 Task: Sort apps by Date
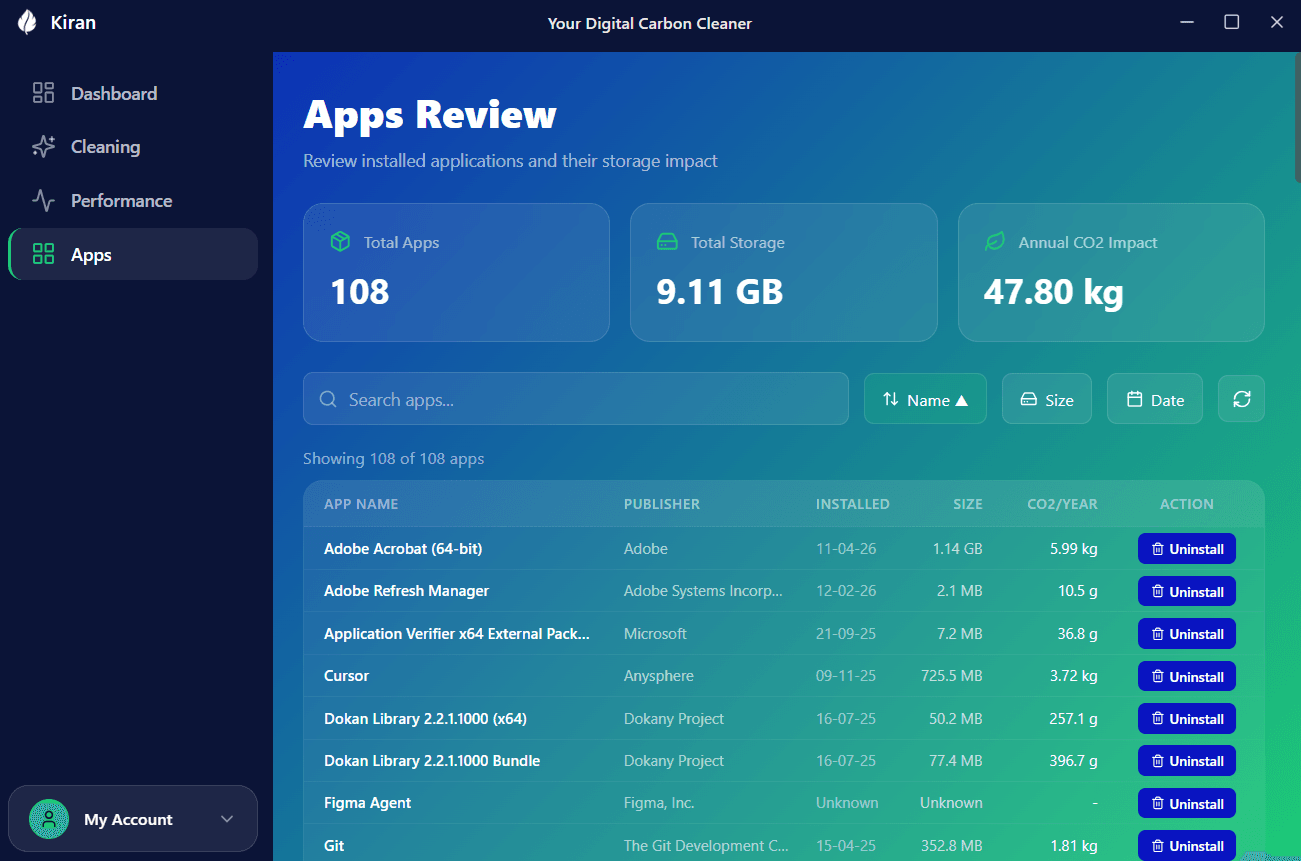click(x=1155, y=399)
